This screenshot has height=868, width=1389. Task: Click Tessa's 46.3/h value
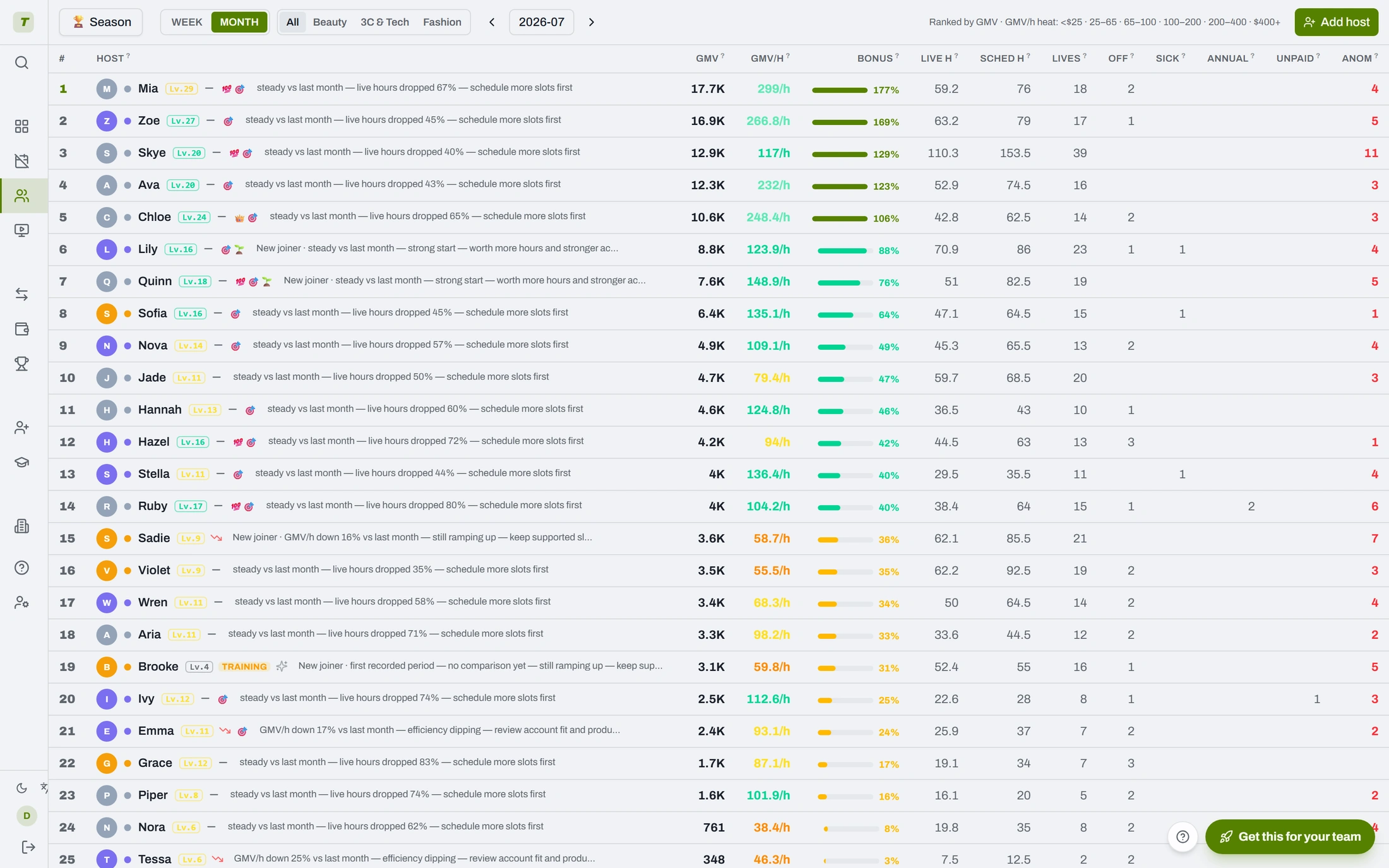[772, 859]
